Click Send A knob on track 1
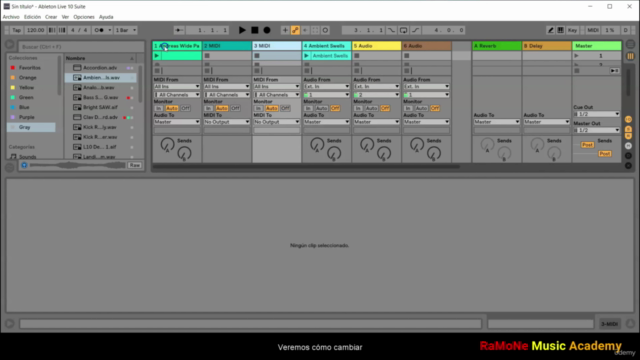Image resolution: width=640 pixels, height=360 pixels. pos(167,144)
